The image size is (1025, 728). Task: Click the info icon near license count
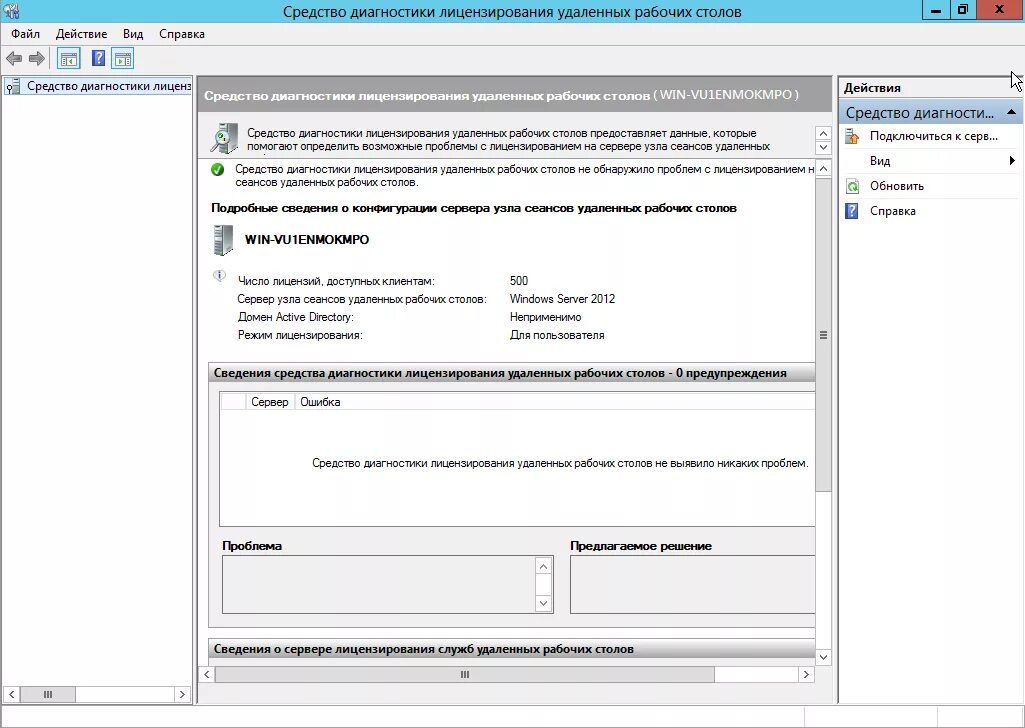coord(220,275)
